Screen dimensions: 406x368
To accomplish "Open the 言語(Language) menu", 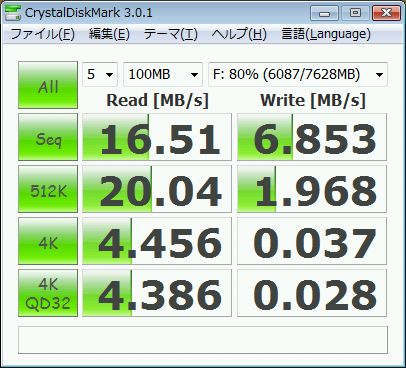I will point(326,34).
